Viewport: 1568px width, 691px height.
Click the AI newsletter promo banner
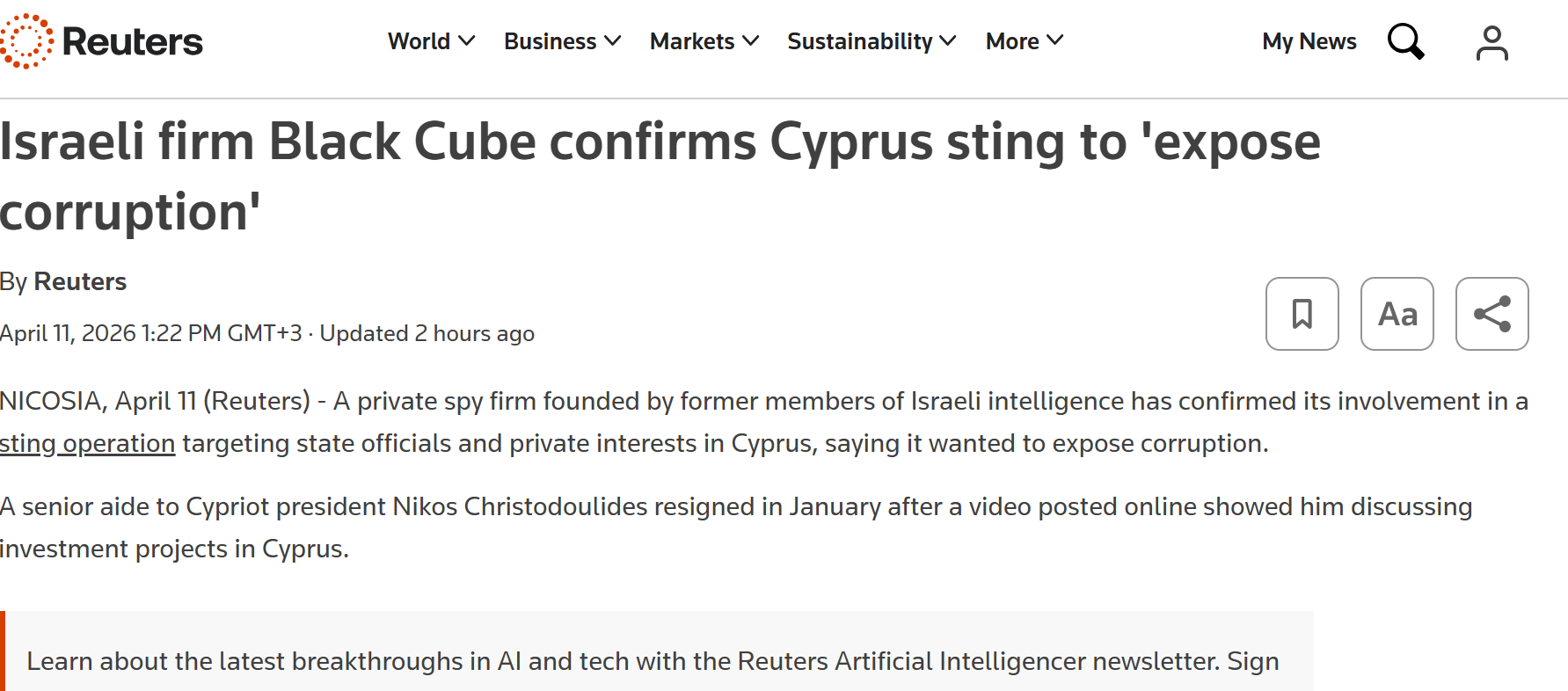[653, 661]
